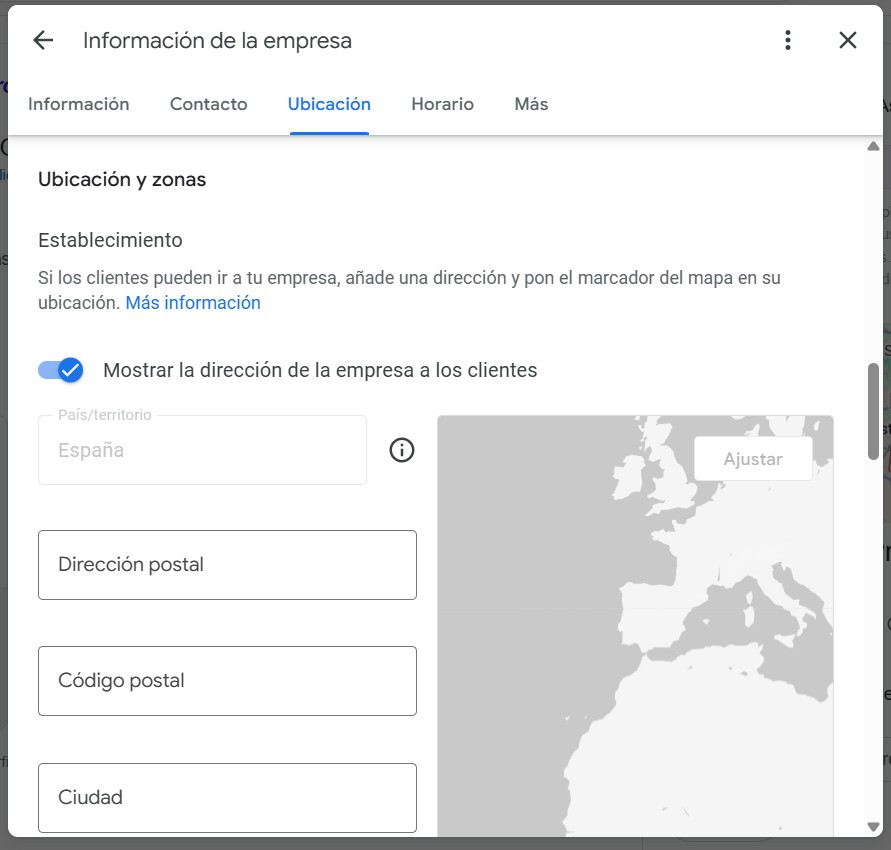View the Más tab
Image resolution: width=891 pixels, height=850 pixels.
point(531,104)
